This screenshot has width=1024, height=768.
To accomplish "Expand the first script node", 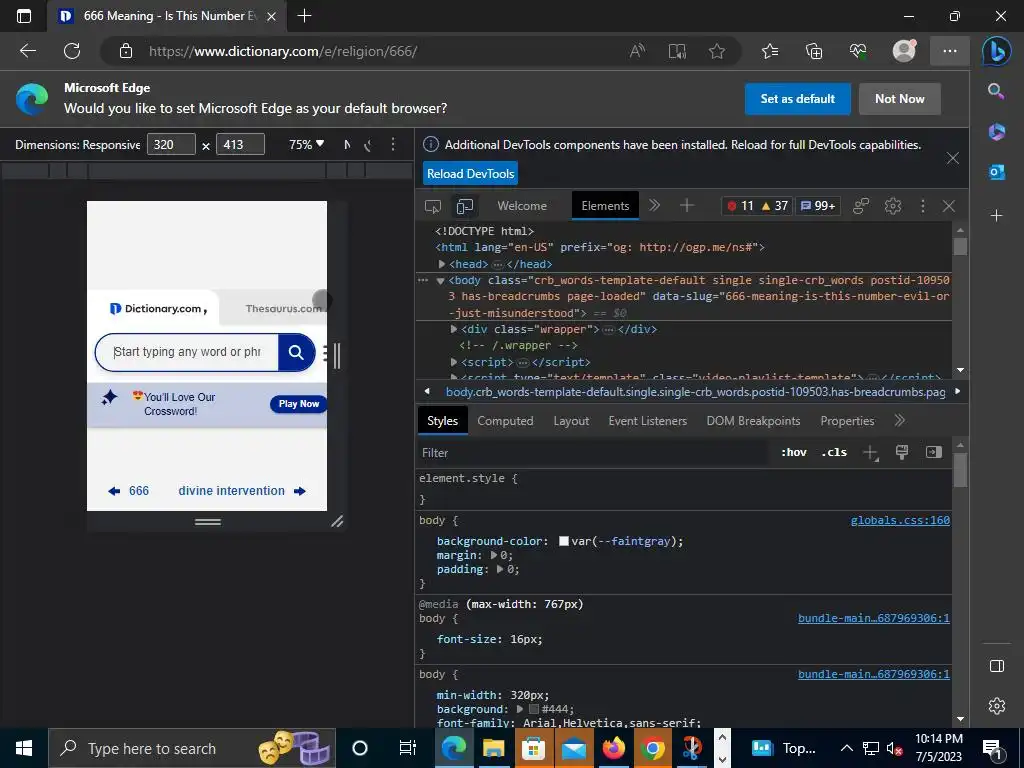I will pos(454,362).
